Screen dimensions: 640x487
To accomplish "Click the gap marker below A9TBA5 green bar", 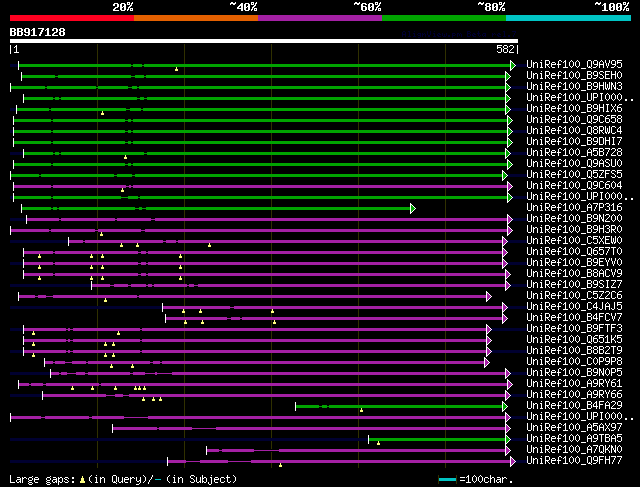I will pyautogui.click(x=378, y=443).
